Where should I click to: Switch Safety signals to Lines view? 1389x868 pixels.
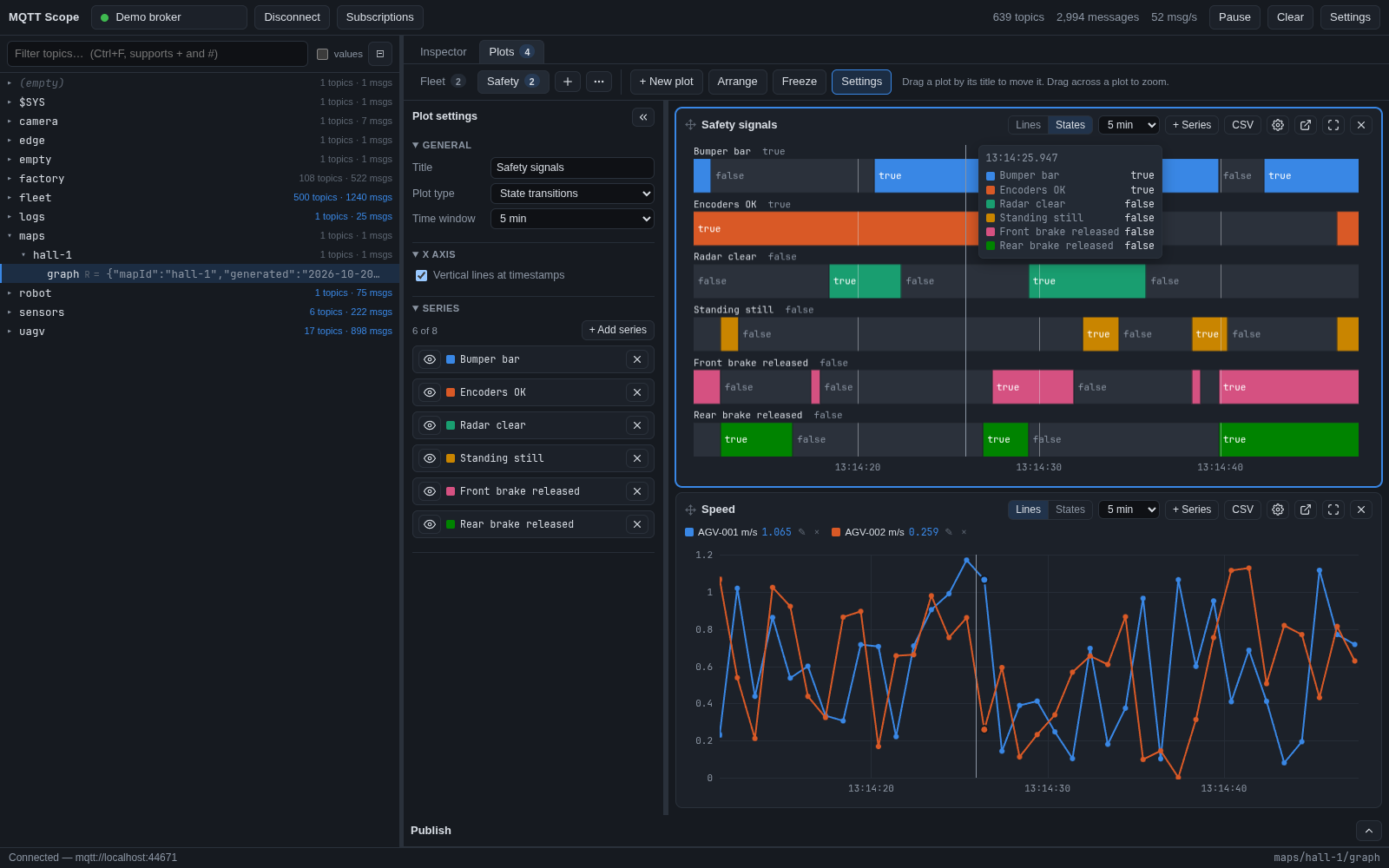pos(1028,125)
